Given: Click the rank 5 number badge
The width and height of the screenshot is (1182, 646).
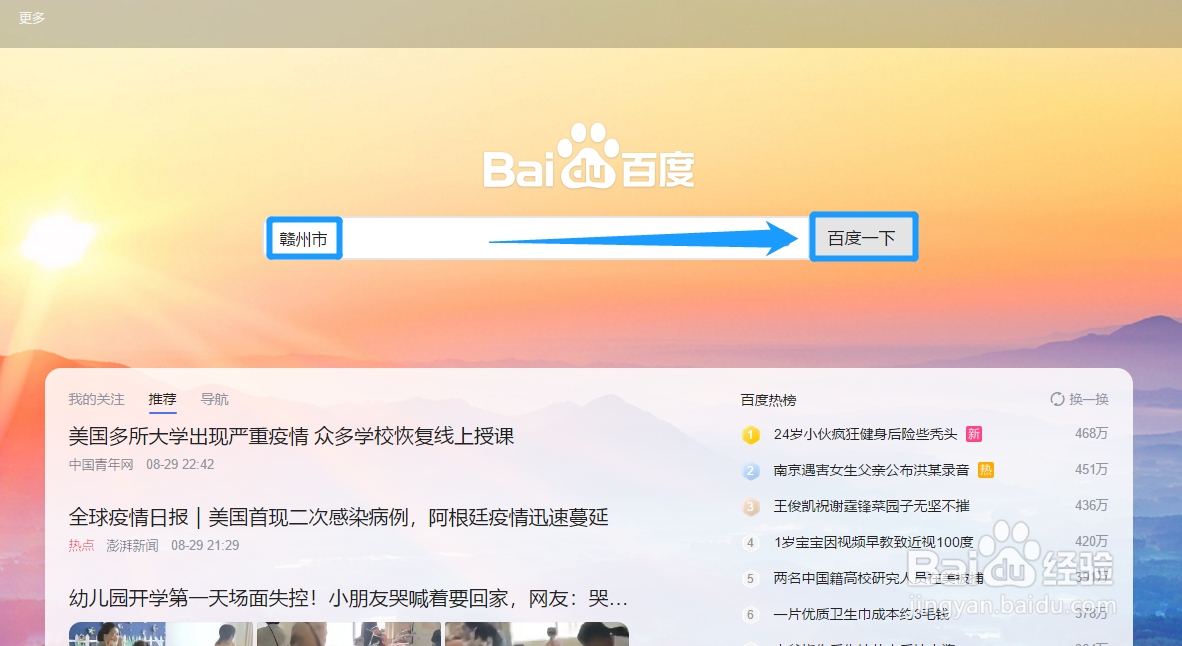Looking at the screenshot, I should 750,578.
